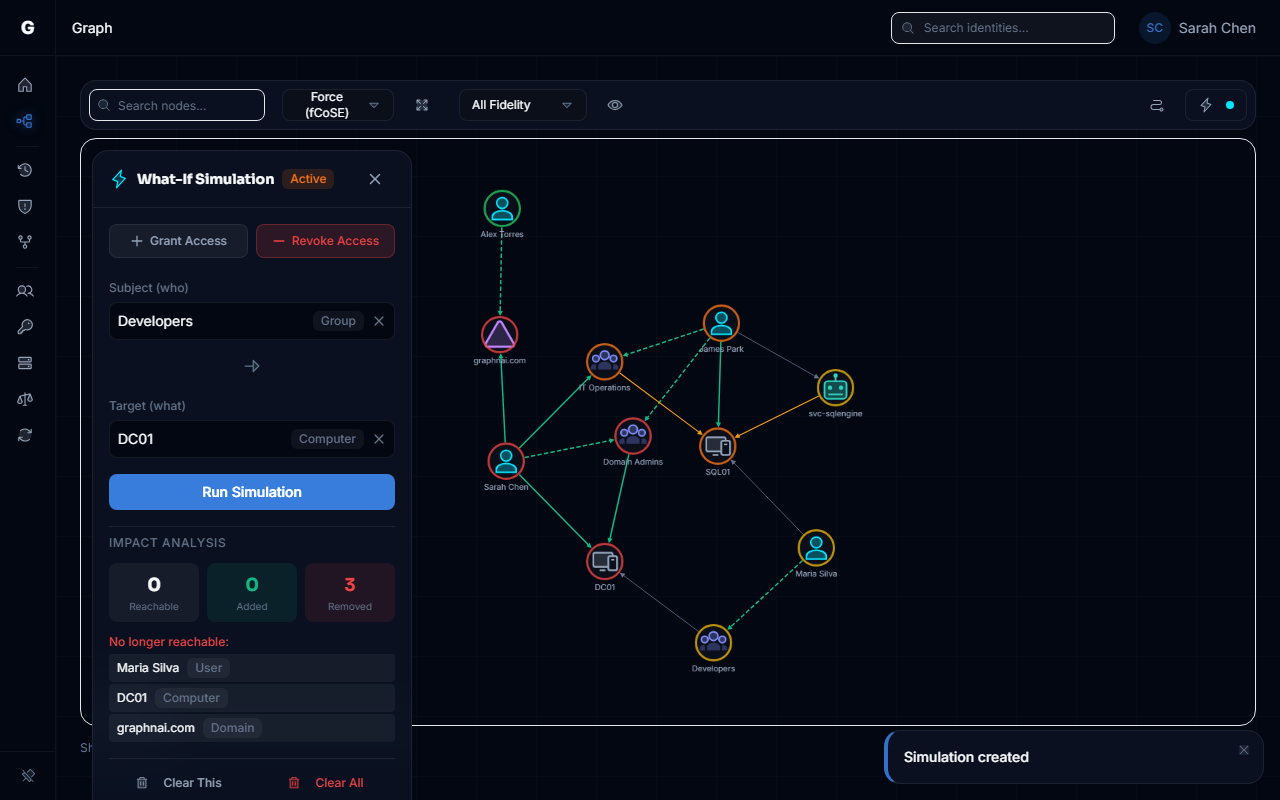Image resolution: width=1280 pixels, height=800 pixels.
Task: Click the fit-to-screen icon in the toolbar
Action: [422, 104]
